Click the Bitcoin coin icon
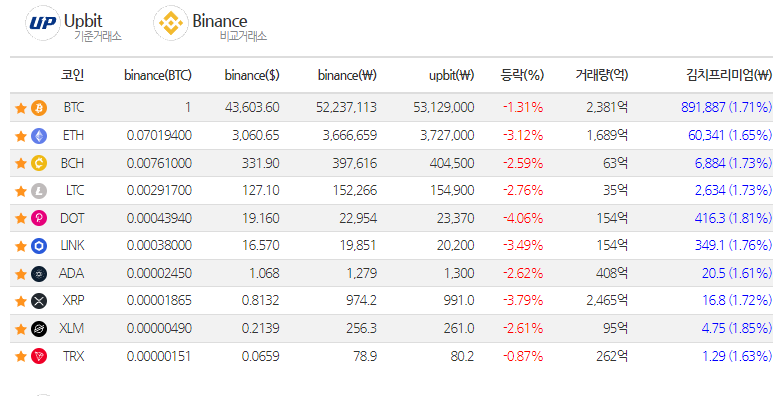 (39, 108)
